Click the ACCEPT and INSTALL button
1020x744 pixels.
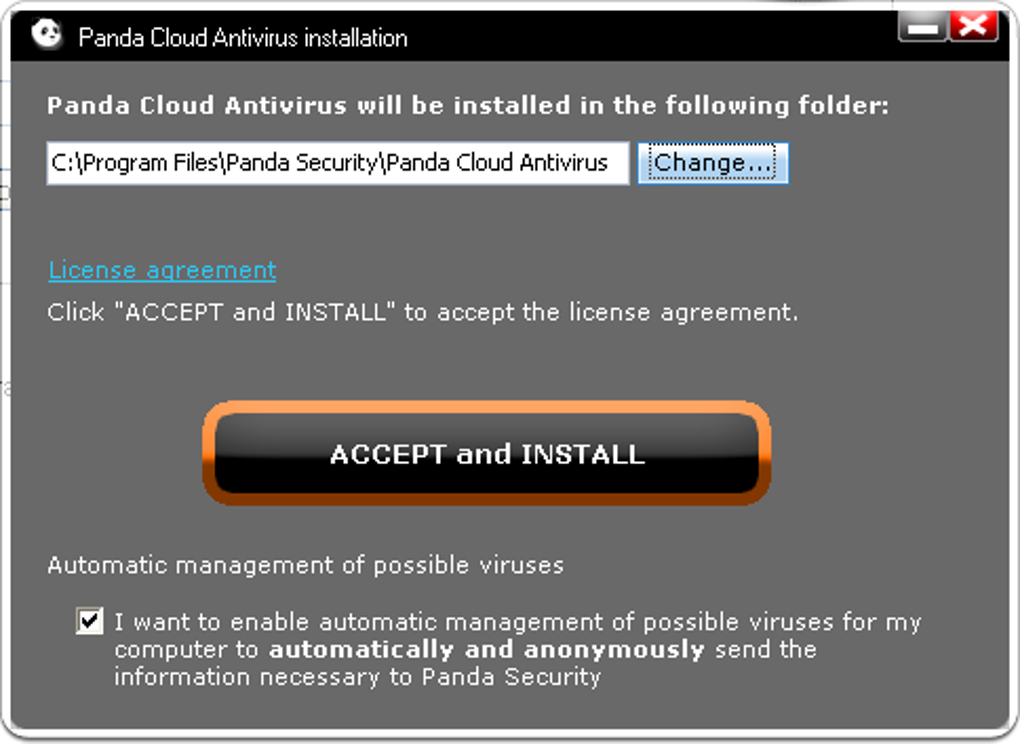pos(487,453)
